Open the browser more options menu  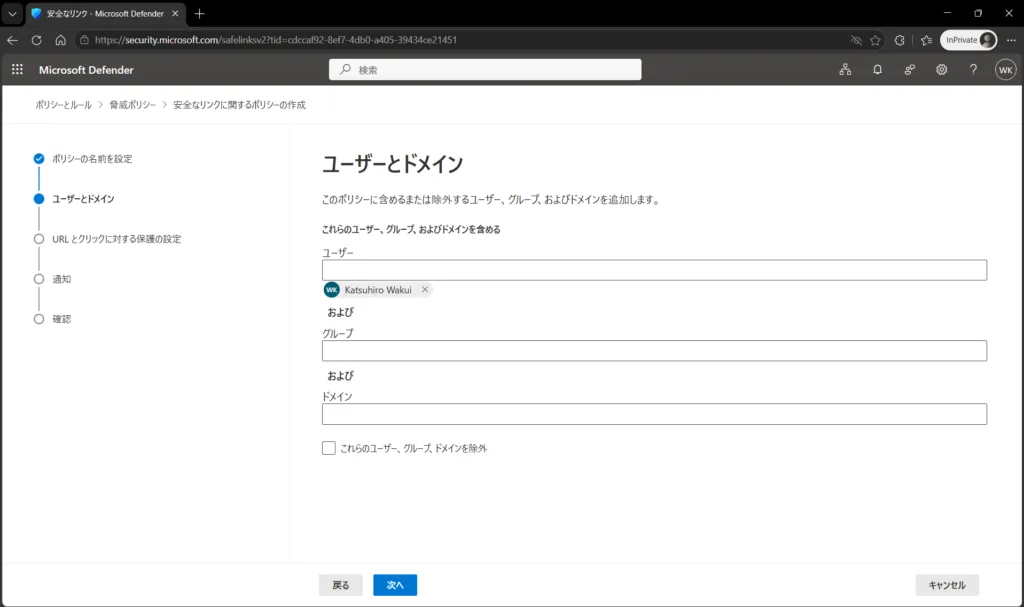point(1011,40)
